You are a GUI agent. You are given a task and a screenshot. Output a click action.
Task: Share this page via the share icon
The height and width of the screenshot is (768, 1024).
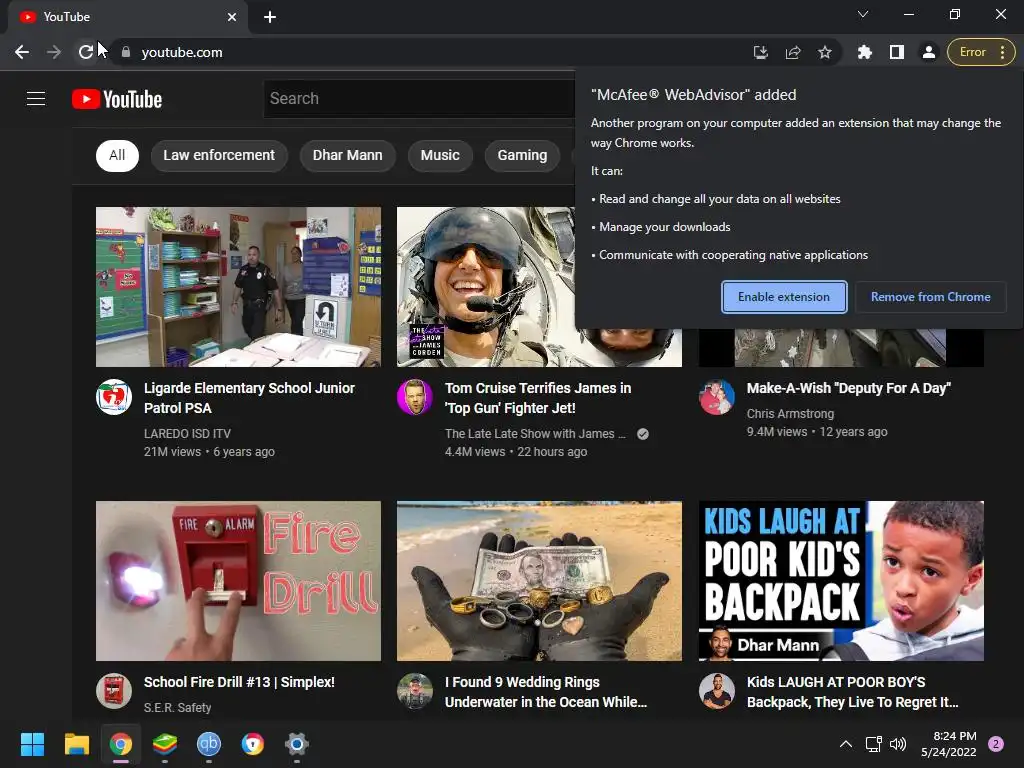[793, 52]
